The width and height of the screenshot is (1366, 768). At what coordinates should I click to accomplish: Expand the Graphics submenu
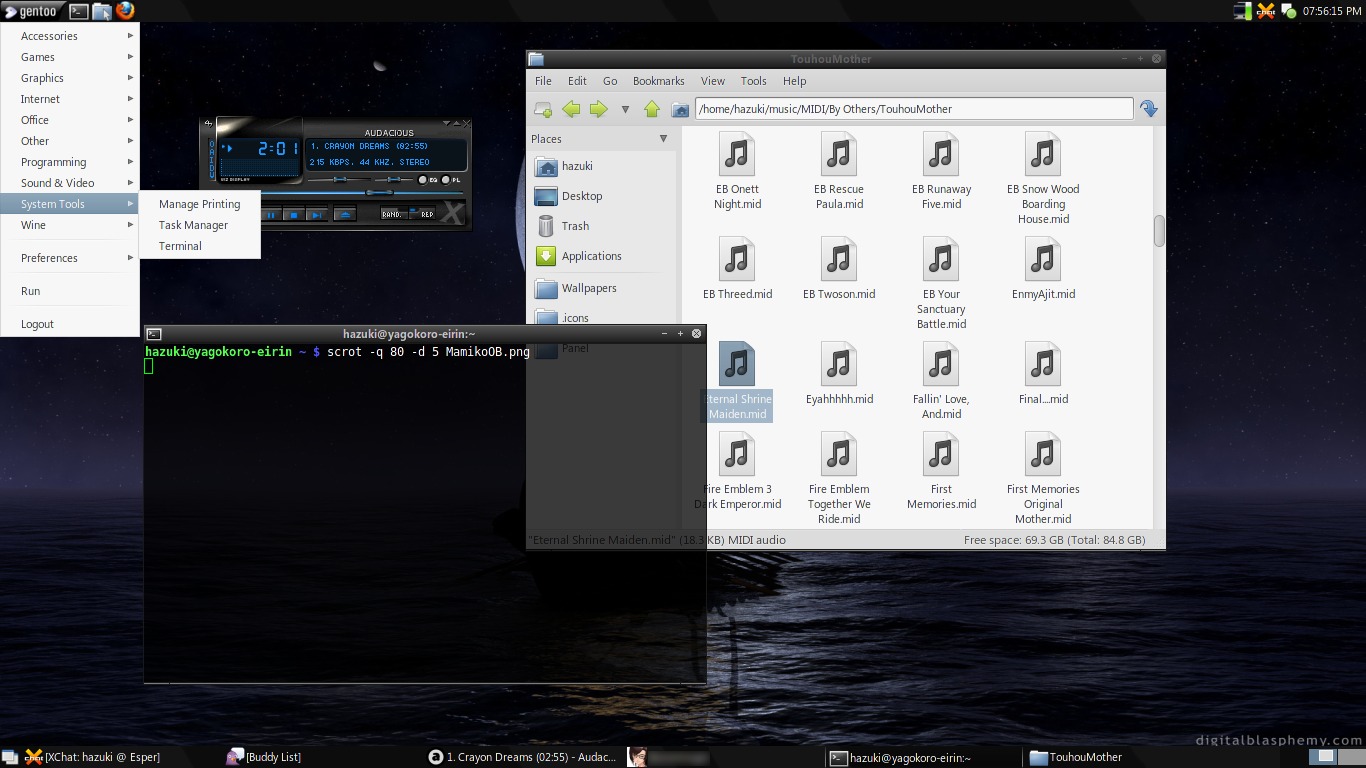70,78
